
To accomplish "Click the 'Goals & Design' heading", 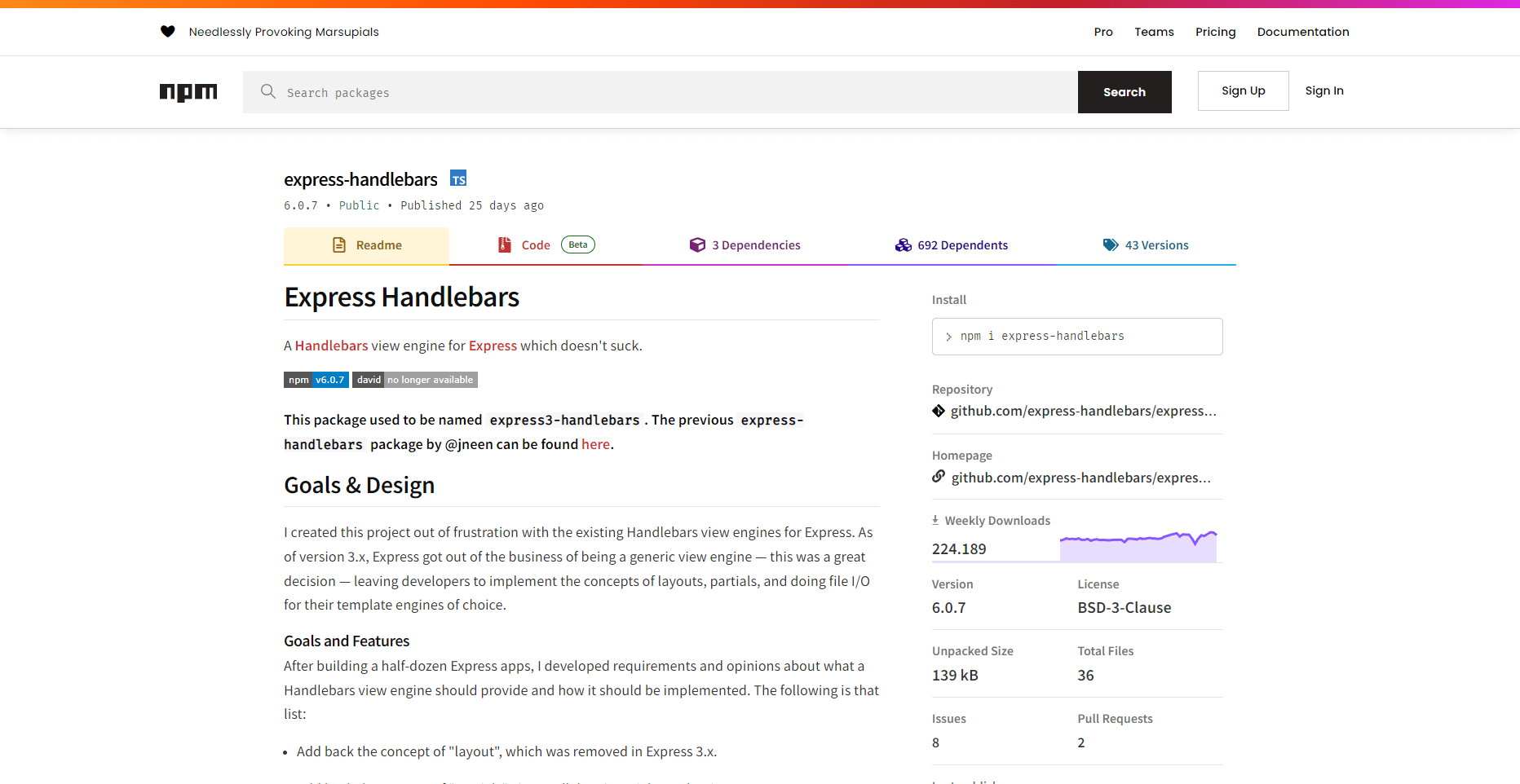I will [359, 486].
